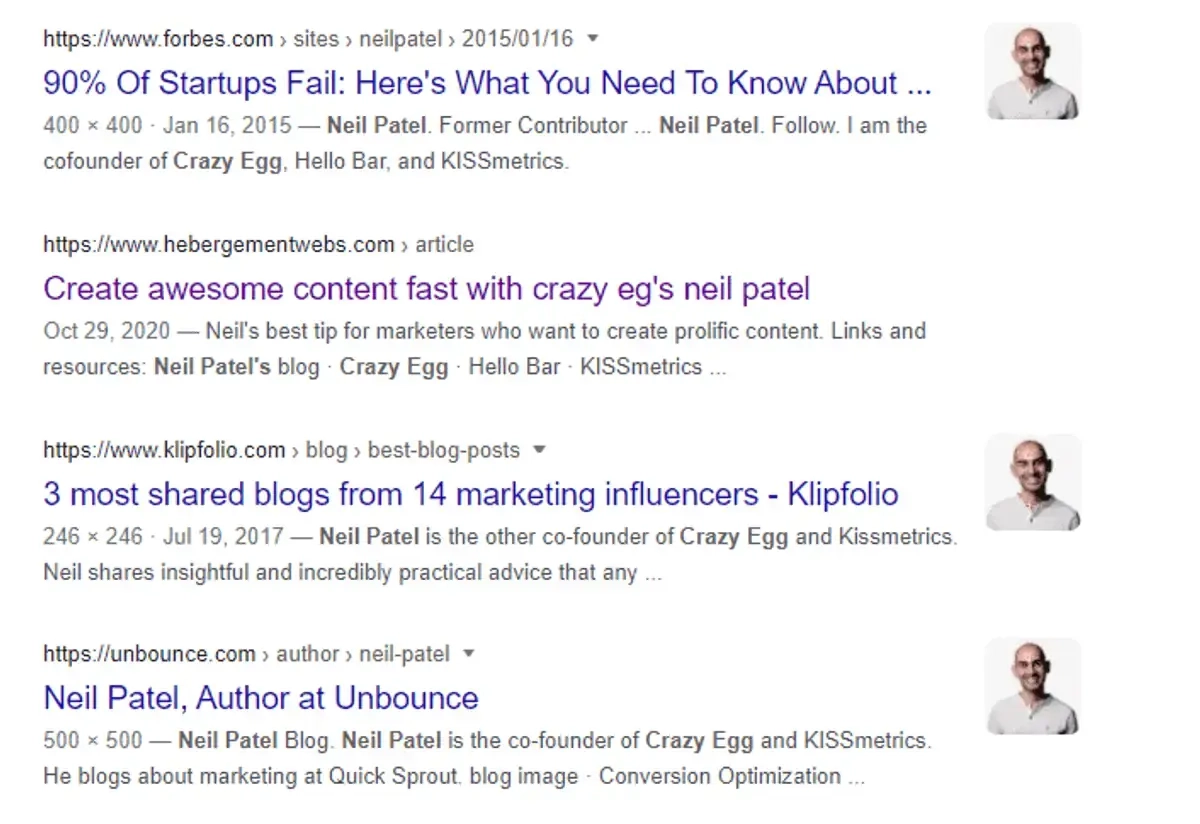The image size is (1200, 824).
Task: Open 'Create awesome content fast' result link
Action: (426, 289)
